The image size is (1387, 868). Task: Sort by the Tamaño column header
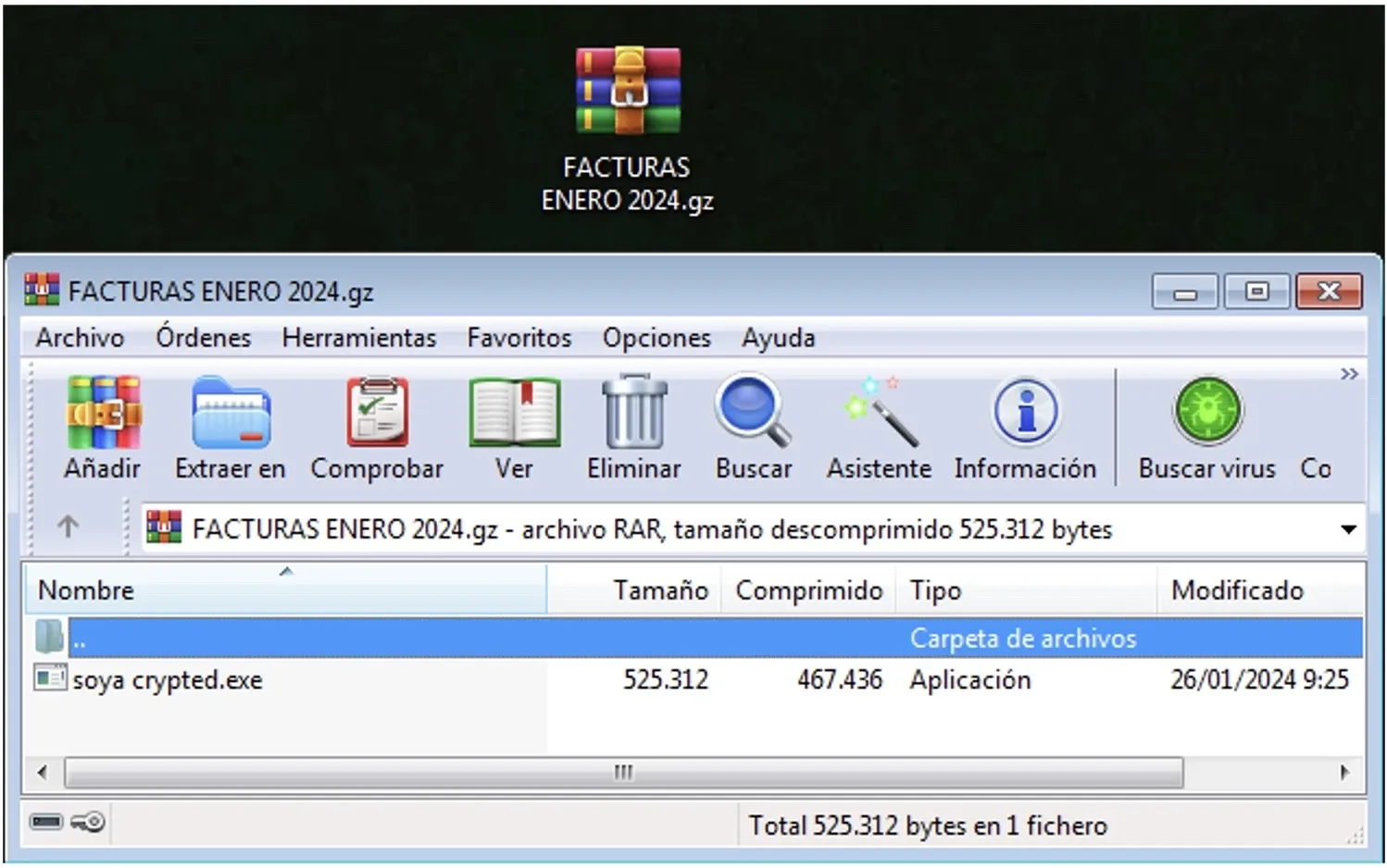pyautogui.click(x=633, y=589)
